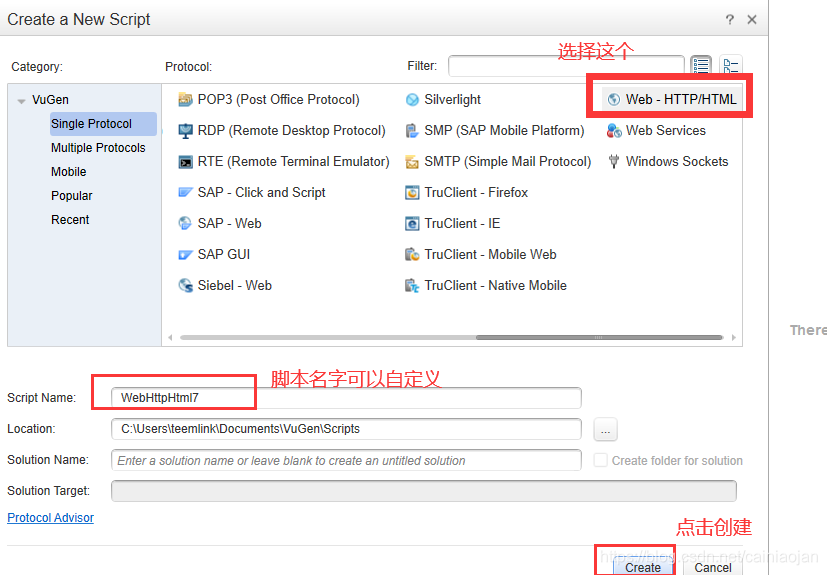
Task: Click the Location path field
Action: tap(347, 429)
